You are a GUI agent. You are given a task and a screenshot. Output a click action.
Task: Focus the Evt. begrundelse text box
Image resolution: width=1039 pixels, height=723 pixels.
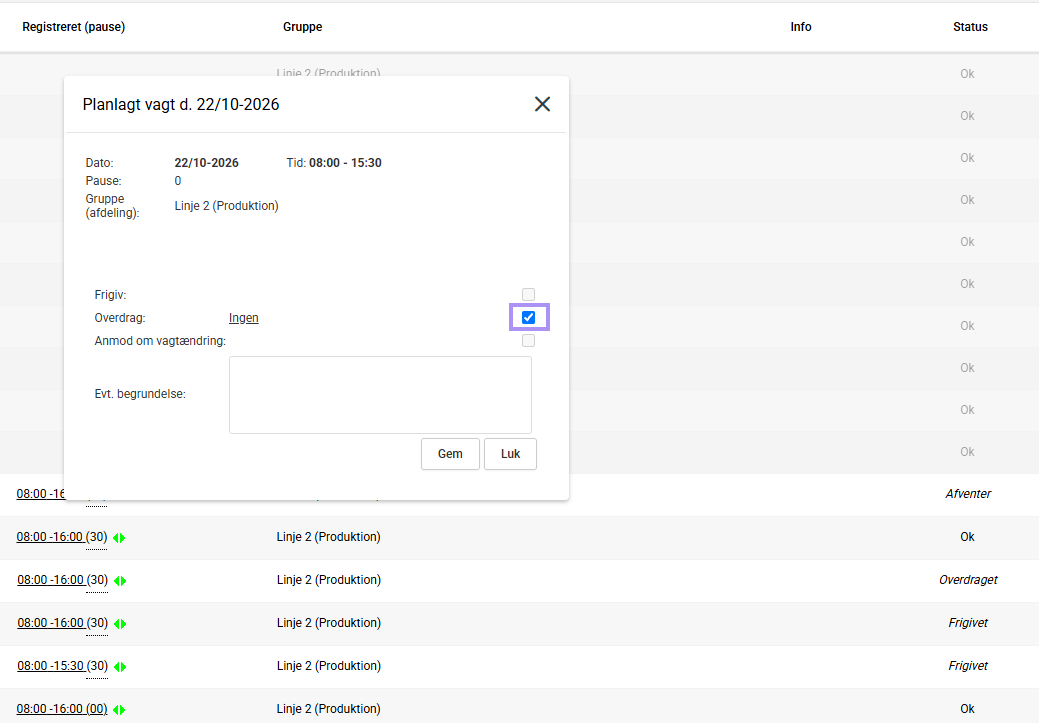380,395
